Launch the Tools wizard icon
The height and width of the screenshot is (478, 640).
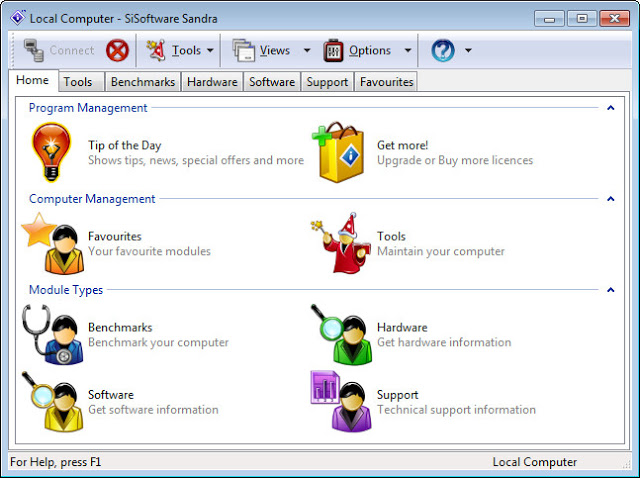pos(340,243)
